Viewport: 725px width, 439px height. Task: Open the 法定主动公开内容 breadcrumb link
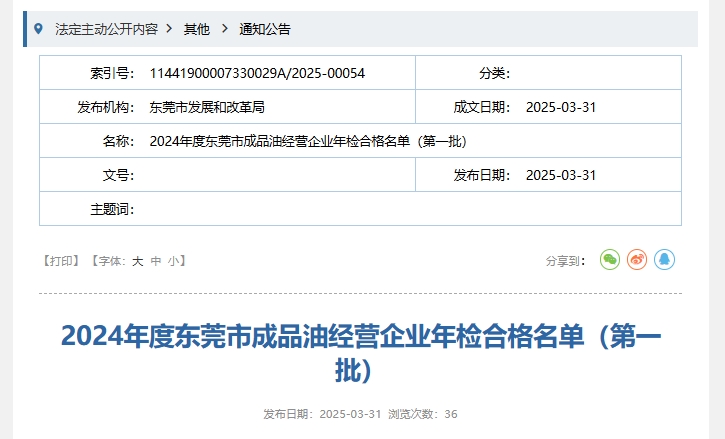point(106,29)
